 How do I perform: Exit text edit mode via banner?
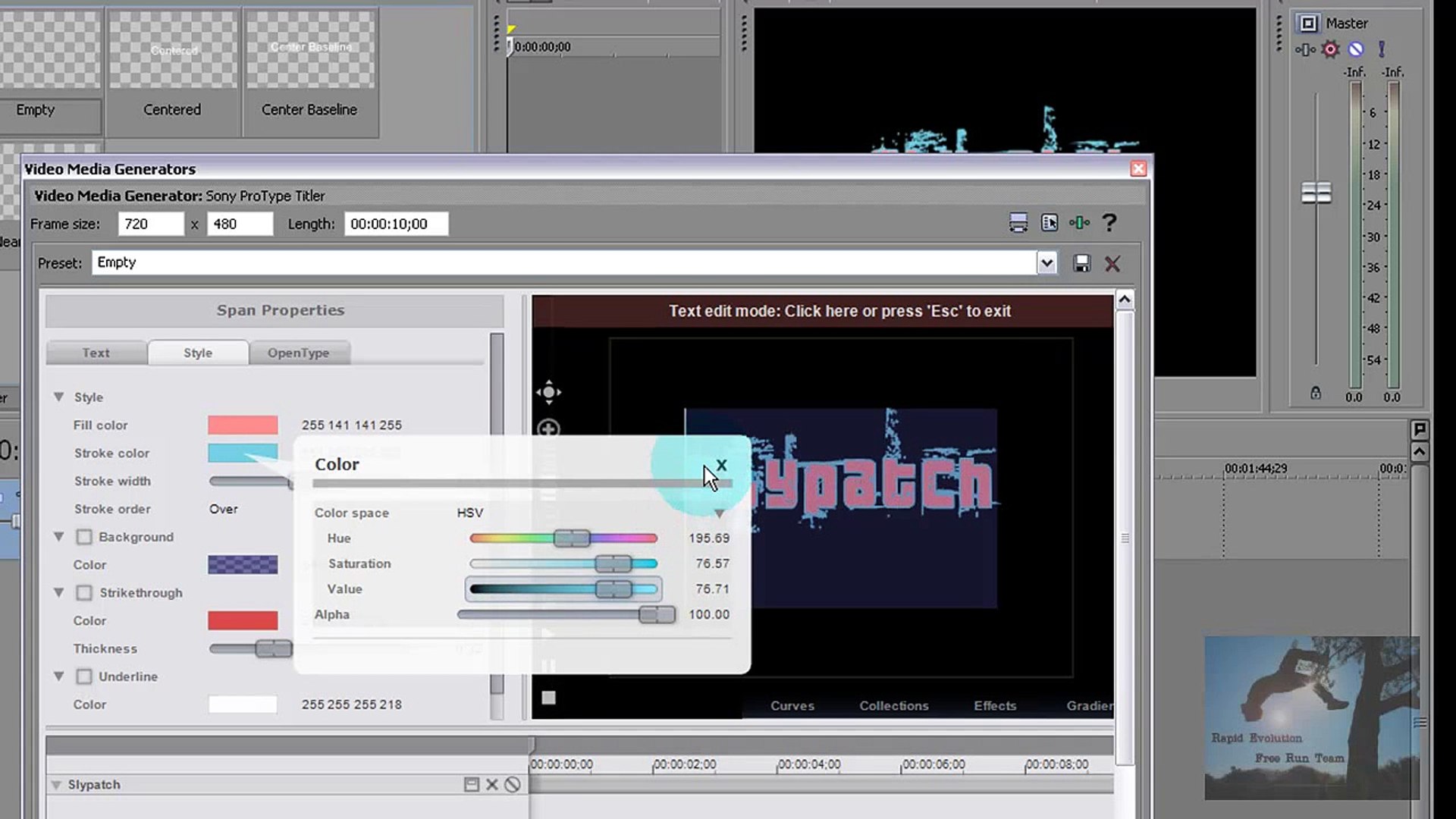(x=839, y=312)
